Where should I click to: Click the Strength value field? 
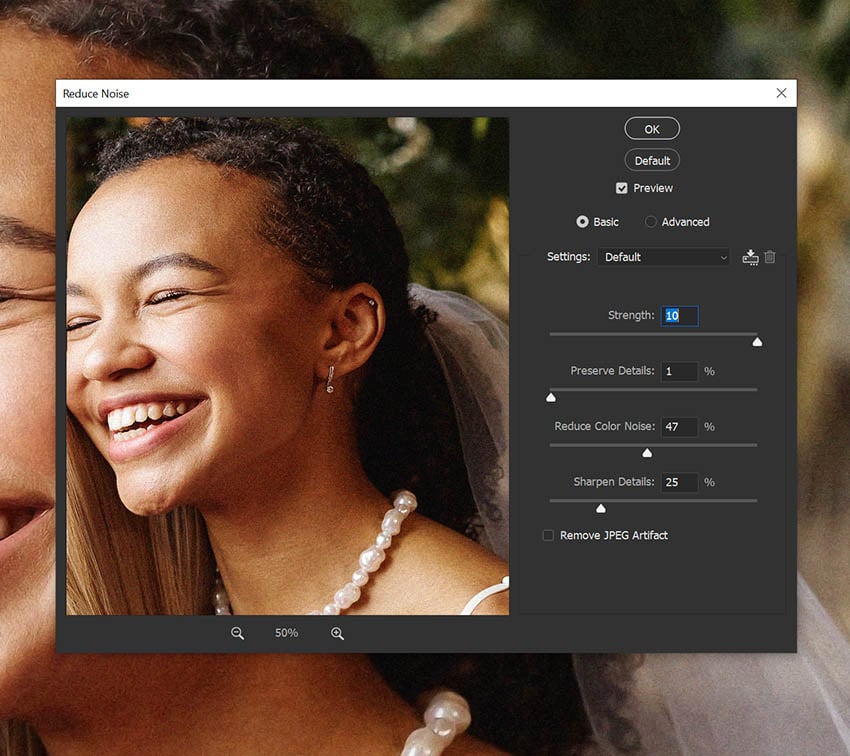(679, 316)
